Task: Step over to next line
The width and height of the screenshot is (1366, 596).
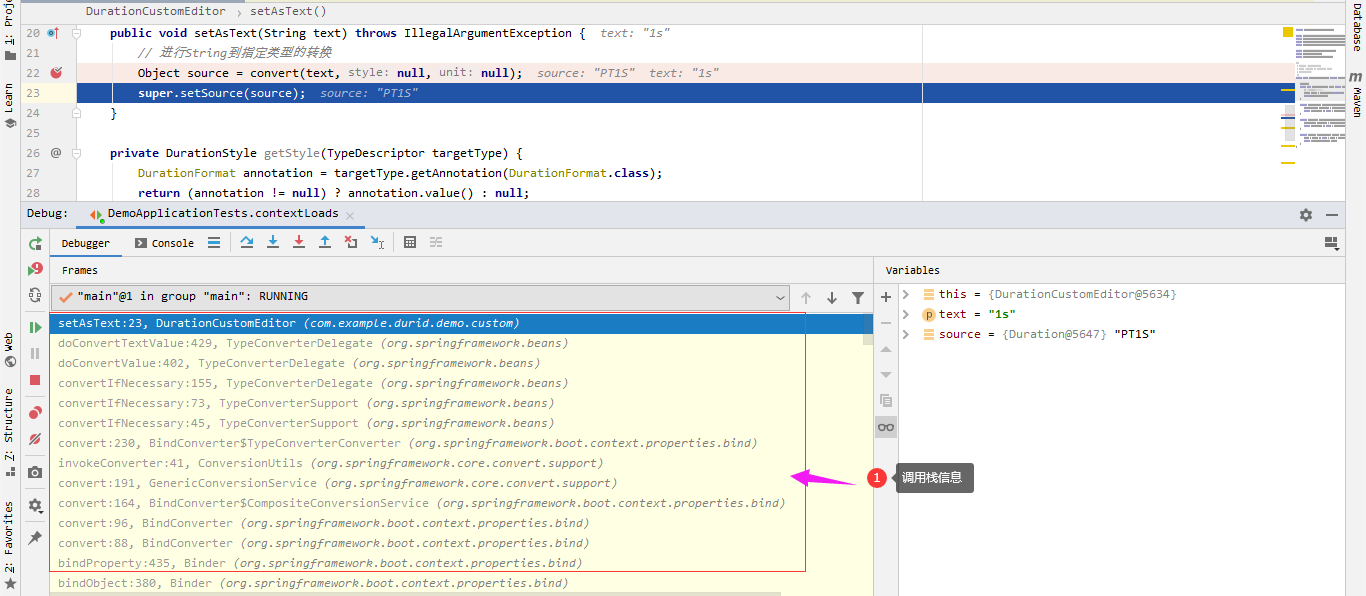Action: coord(247,242)
